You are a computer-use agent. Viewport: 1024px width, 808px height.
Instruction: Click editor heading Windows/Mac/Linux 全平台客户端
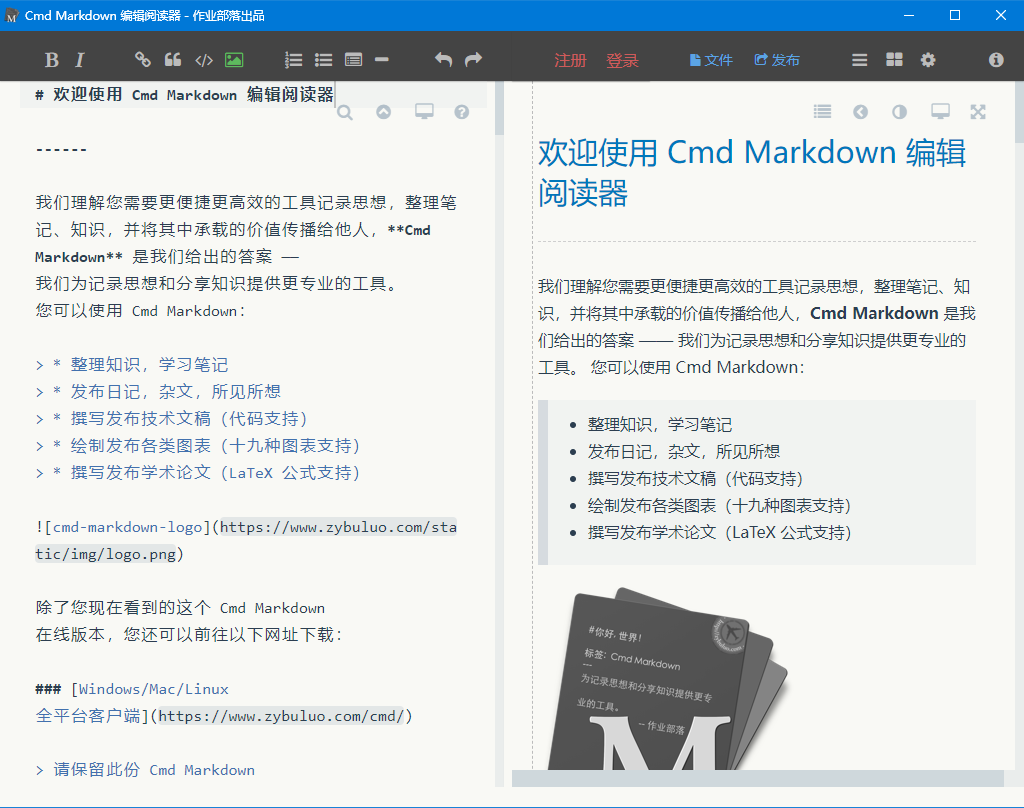tap(223, 703)
